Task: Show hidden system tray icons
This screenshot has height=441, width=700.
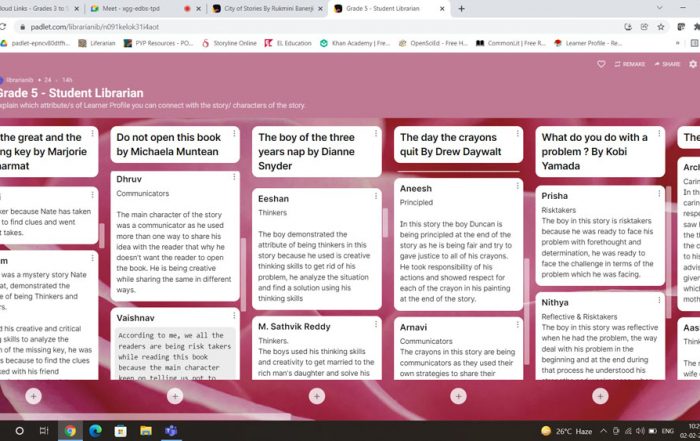Action: 603,431
